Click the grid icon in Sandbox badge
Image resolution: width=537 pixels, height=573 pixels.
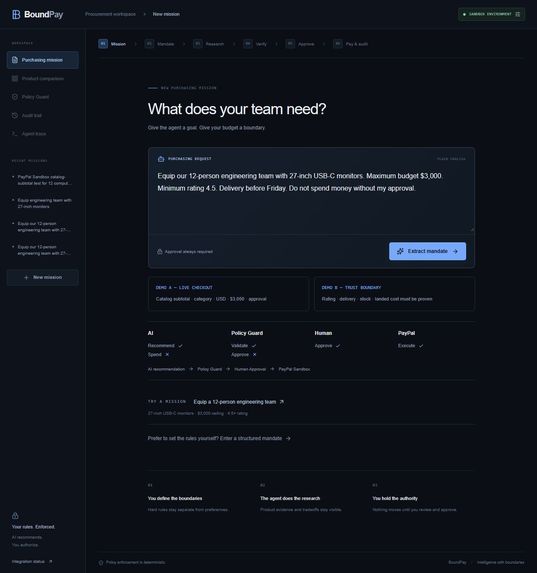click(x=517, y=14)
